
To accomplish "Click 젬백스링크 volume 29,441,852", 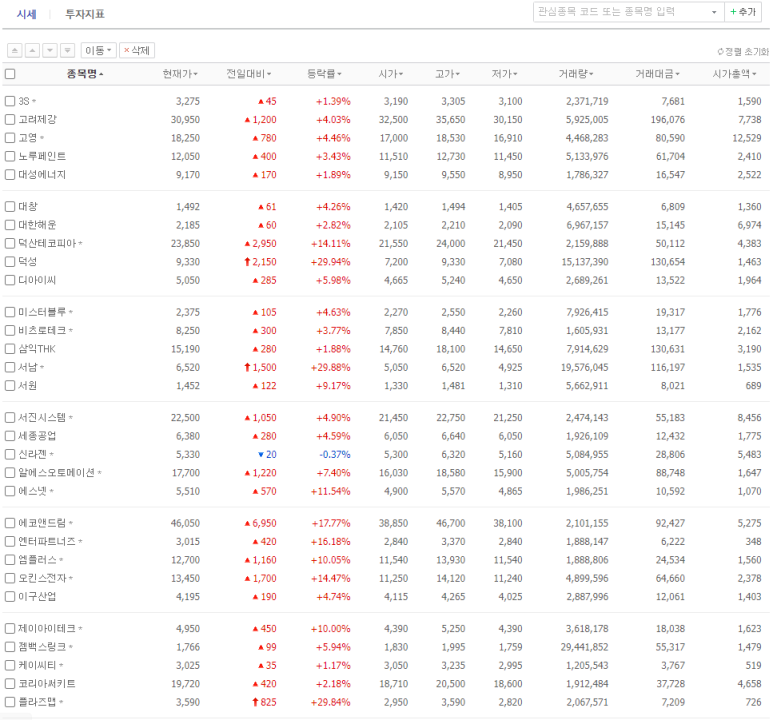I will tap(584, 647).
